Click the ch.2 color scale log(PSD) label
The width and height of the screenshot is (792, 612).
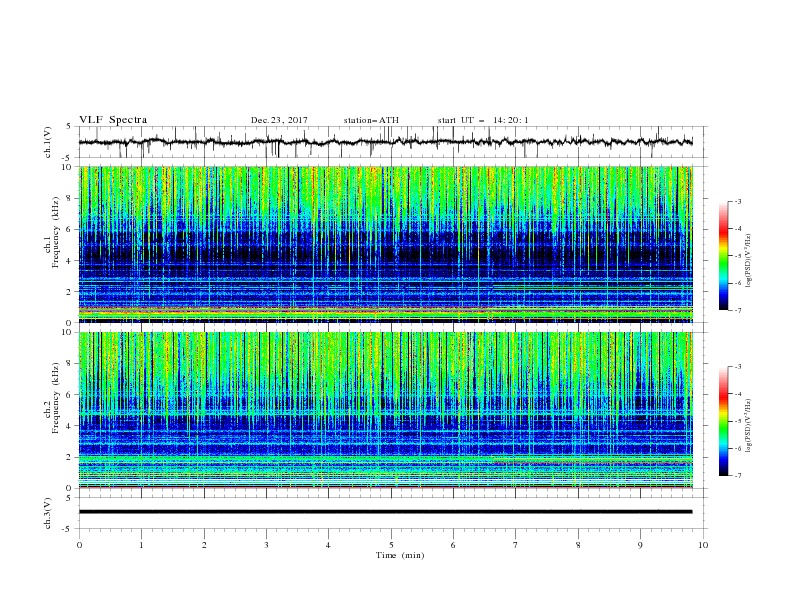pos(748,425)
